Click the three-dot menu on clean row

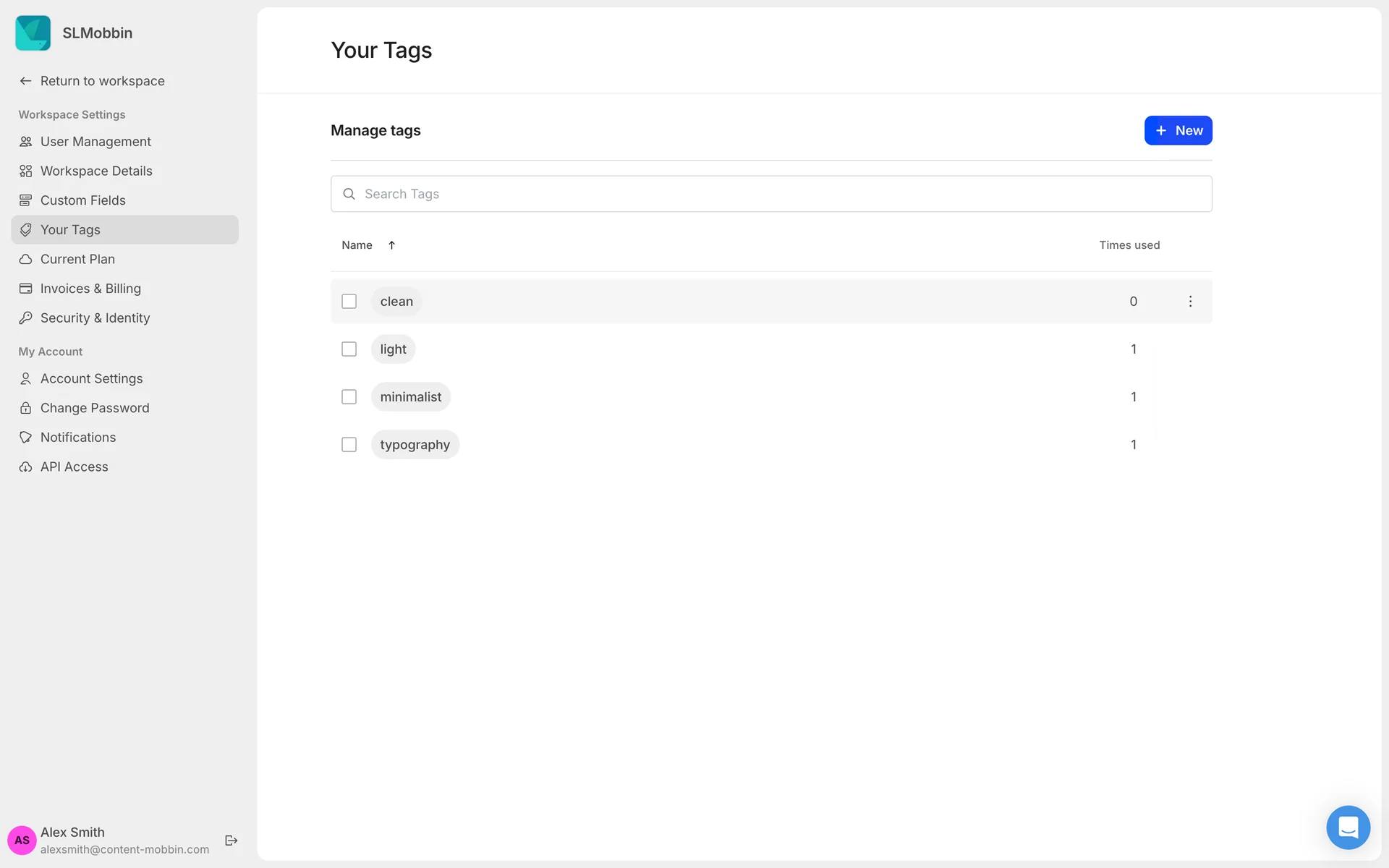pos(1190,302)
